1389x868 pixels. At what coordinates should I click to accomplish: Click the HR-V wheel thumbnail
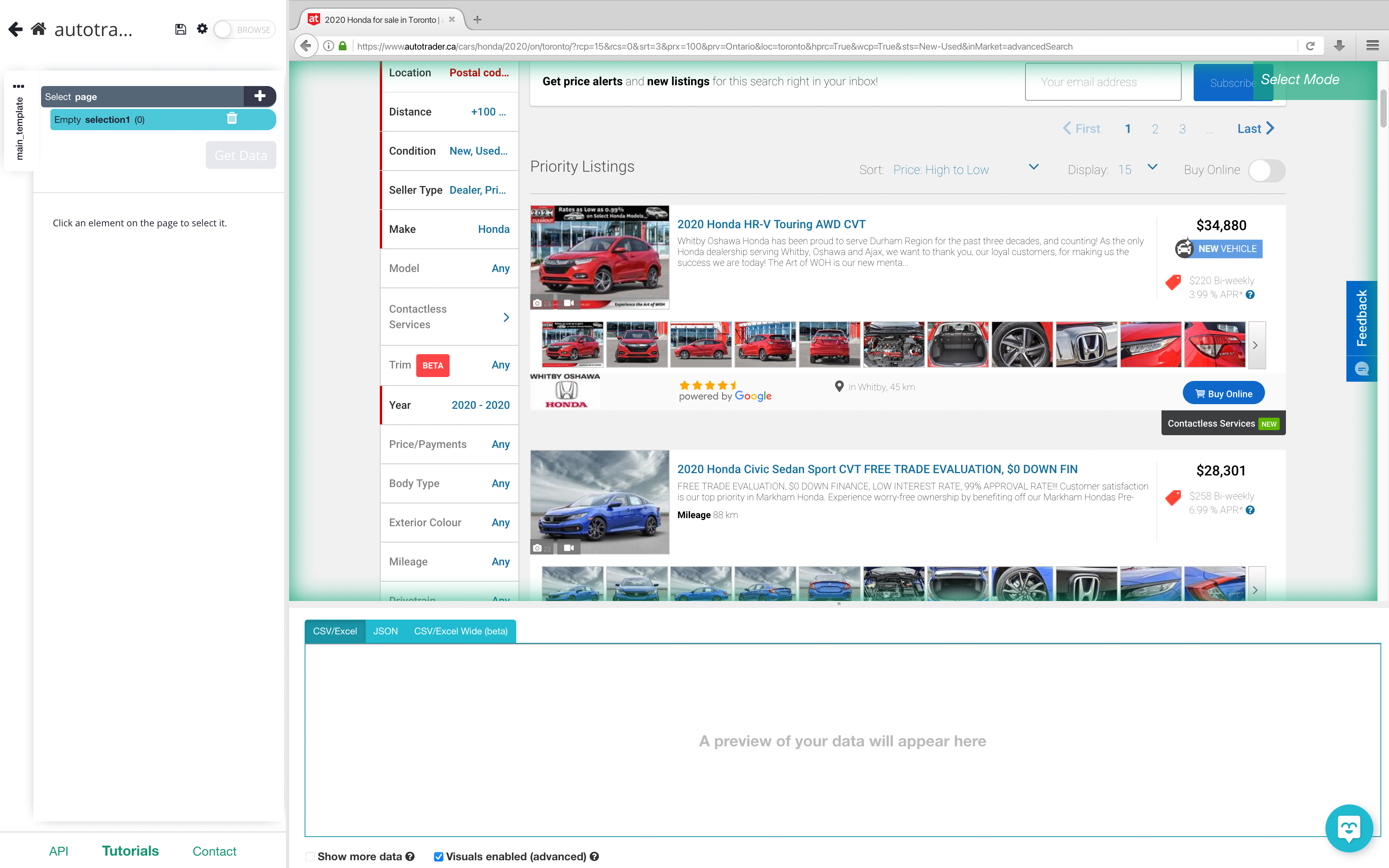click(1022, 344)
